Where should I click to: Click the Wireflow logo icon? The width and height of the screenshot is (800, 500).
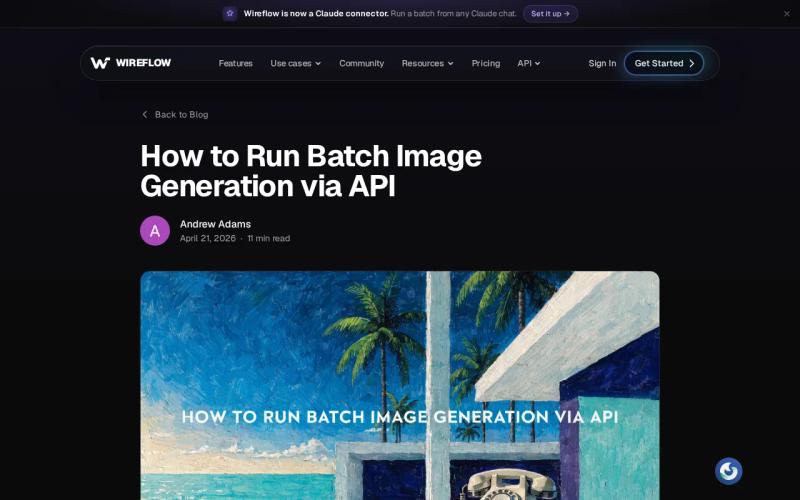100,63
